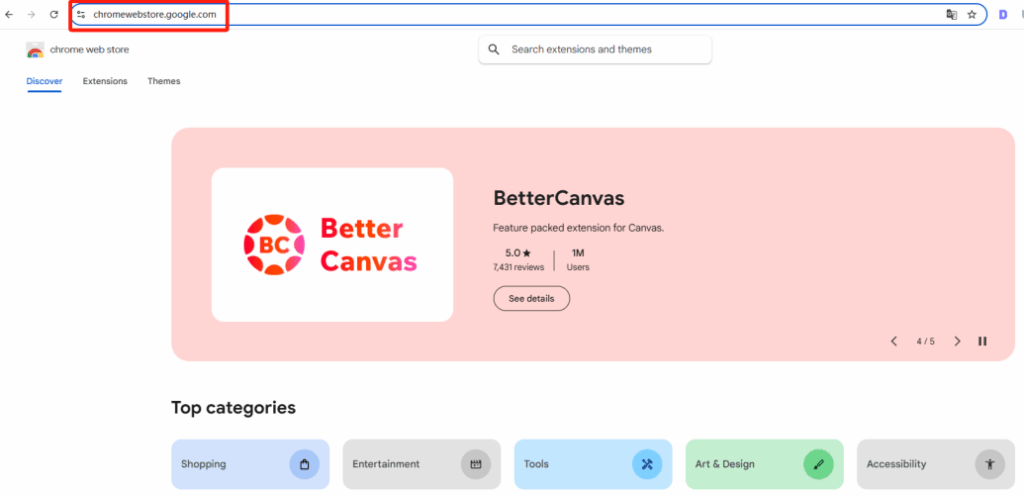The width and height of the screenshot is (1024, 497).
Task: Click the browser back arrow
Action: click(9, 14)
